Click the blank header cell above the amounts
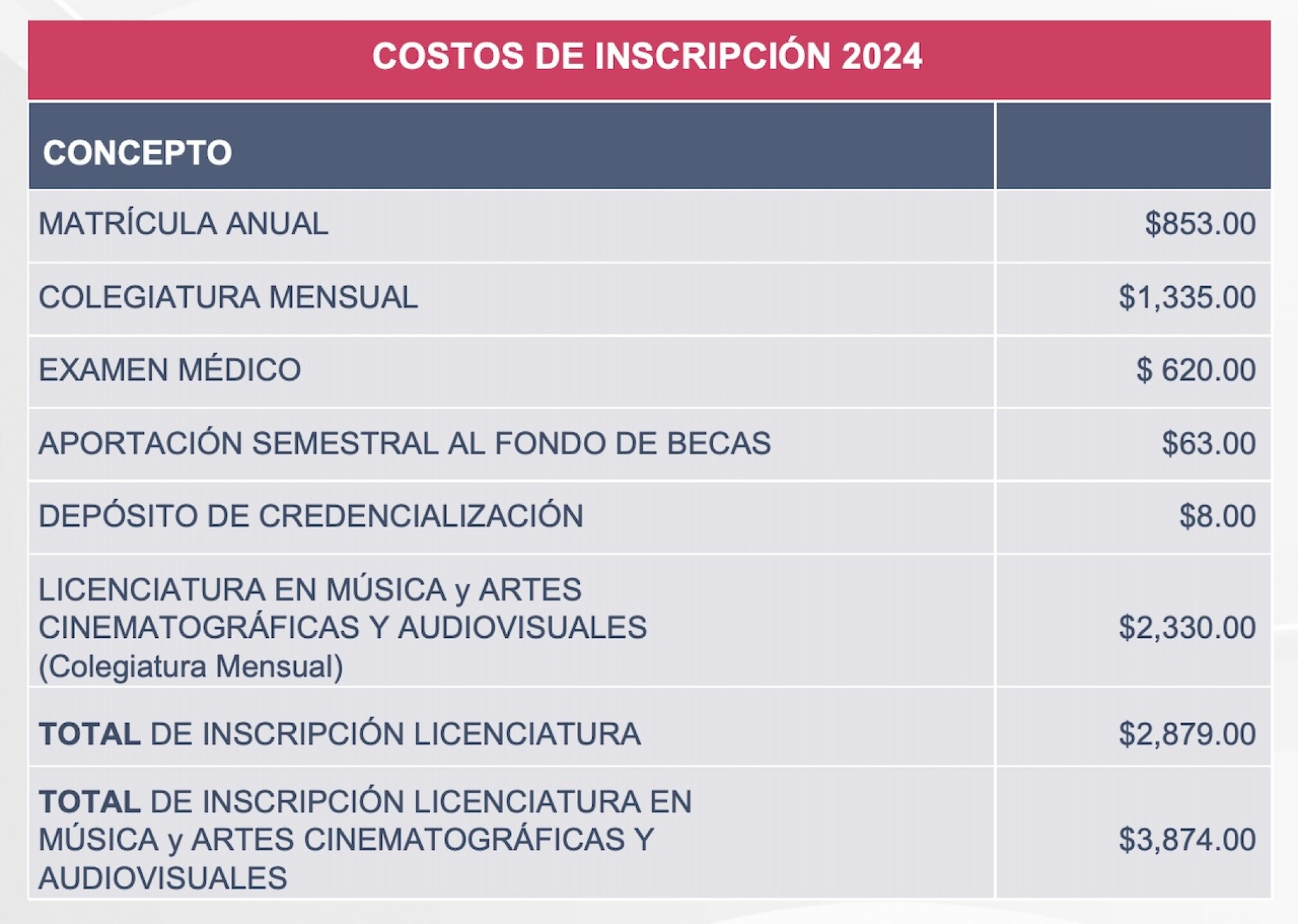 point(1132,146)
